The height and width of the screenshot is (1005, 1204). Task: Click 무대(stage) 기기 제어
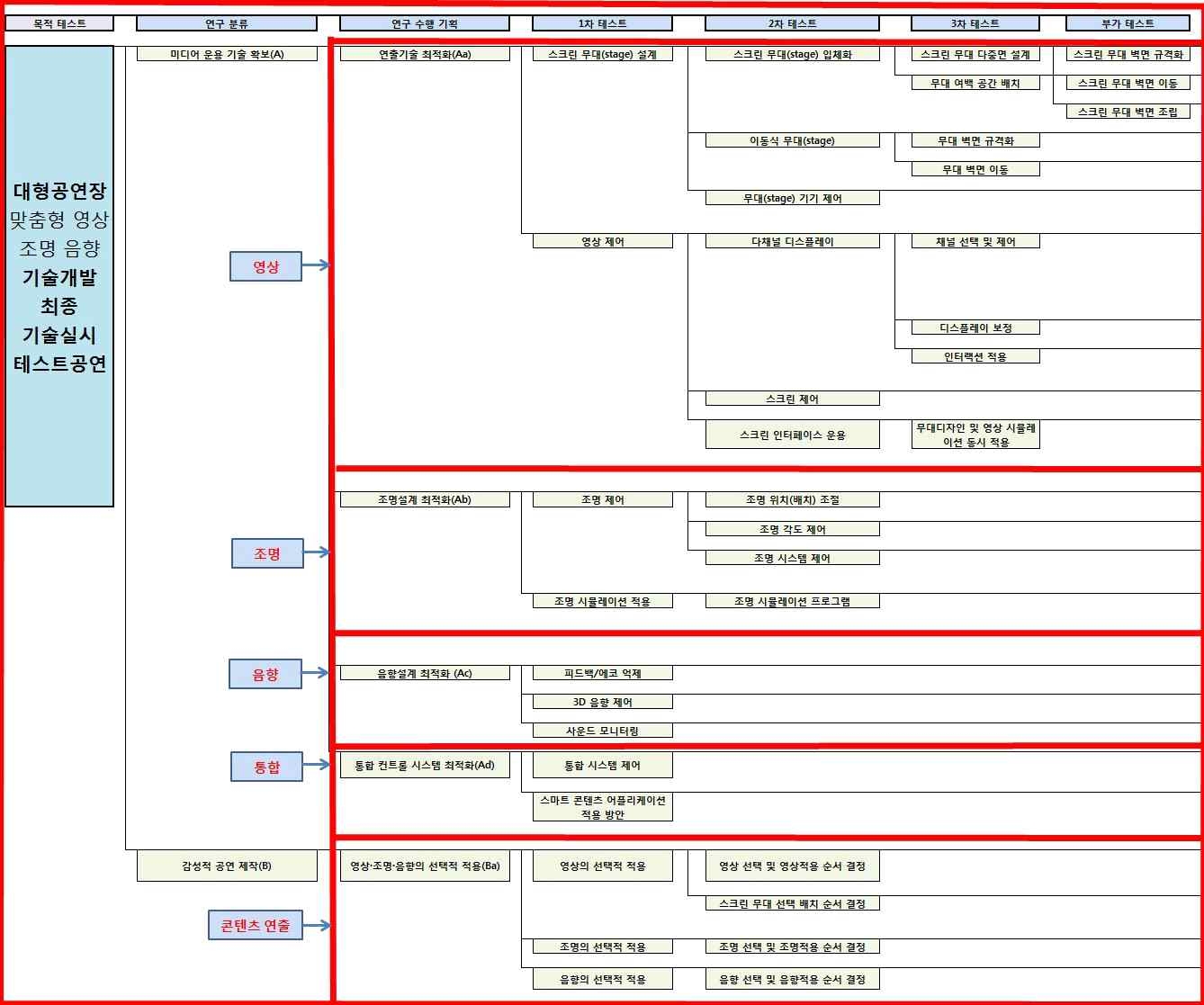coord(792,198)
